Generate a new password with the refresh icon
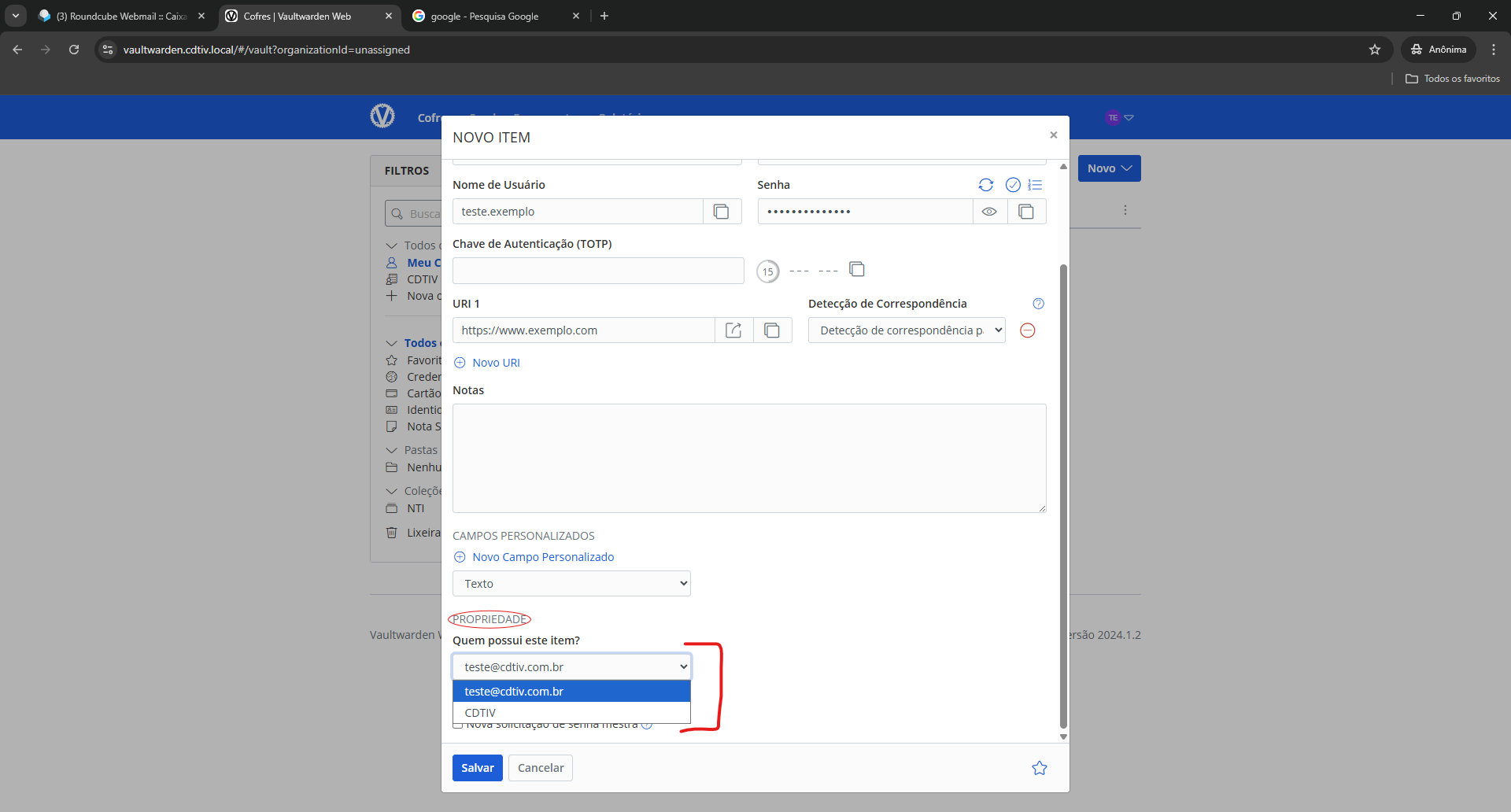 click(985, 185)
